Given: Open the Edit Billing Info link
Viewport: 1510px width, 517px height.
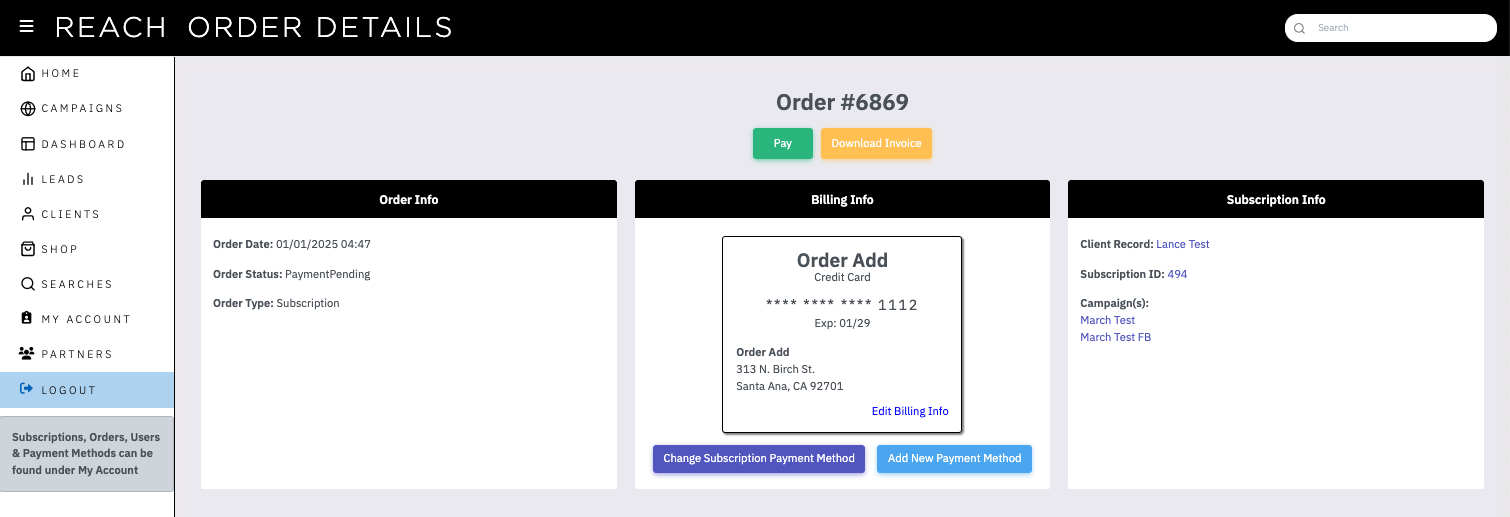Looking at the screenshot, I should pyautogui.click(x=910, y=411).
